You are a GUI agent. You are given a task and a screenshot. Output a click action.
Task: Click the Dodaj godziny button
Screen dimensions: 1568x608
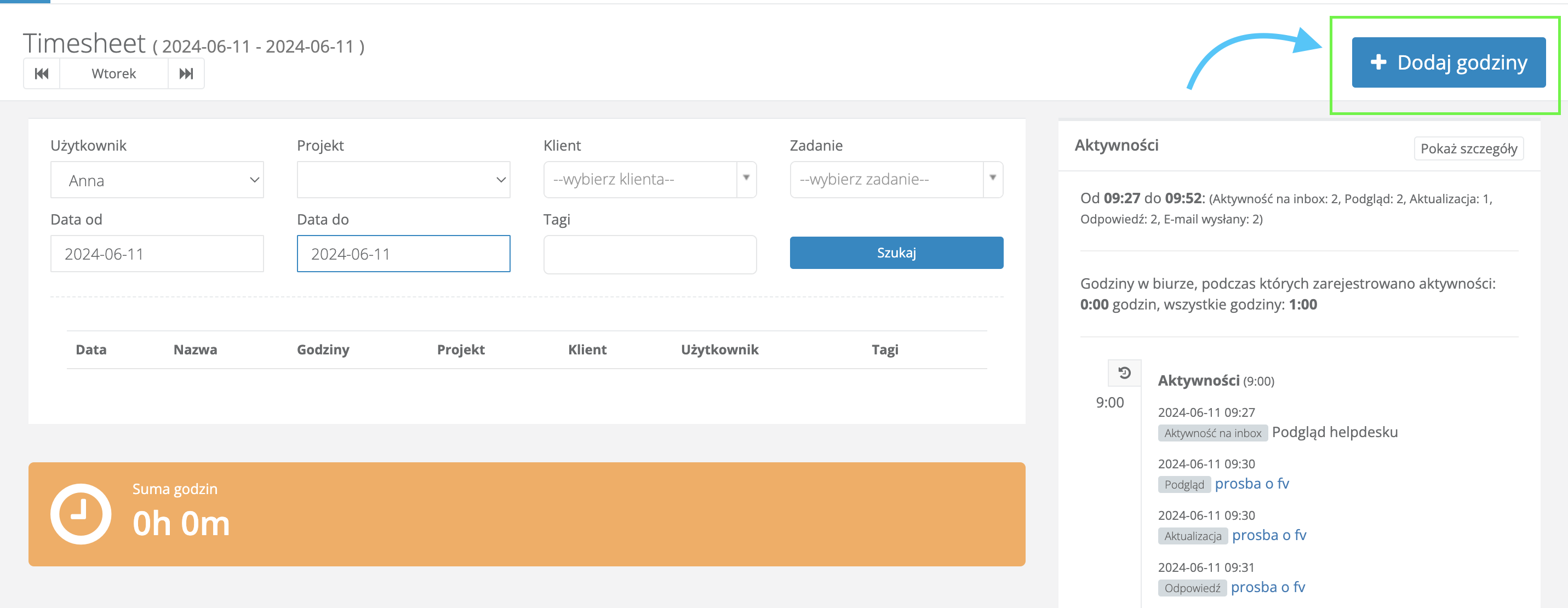[1449, 62]
